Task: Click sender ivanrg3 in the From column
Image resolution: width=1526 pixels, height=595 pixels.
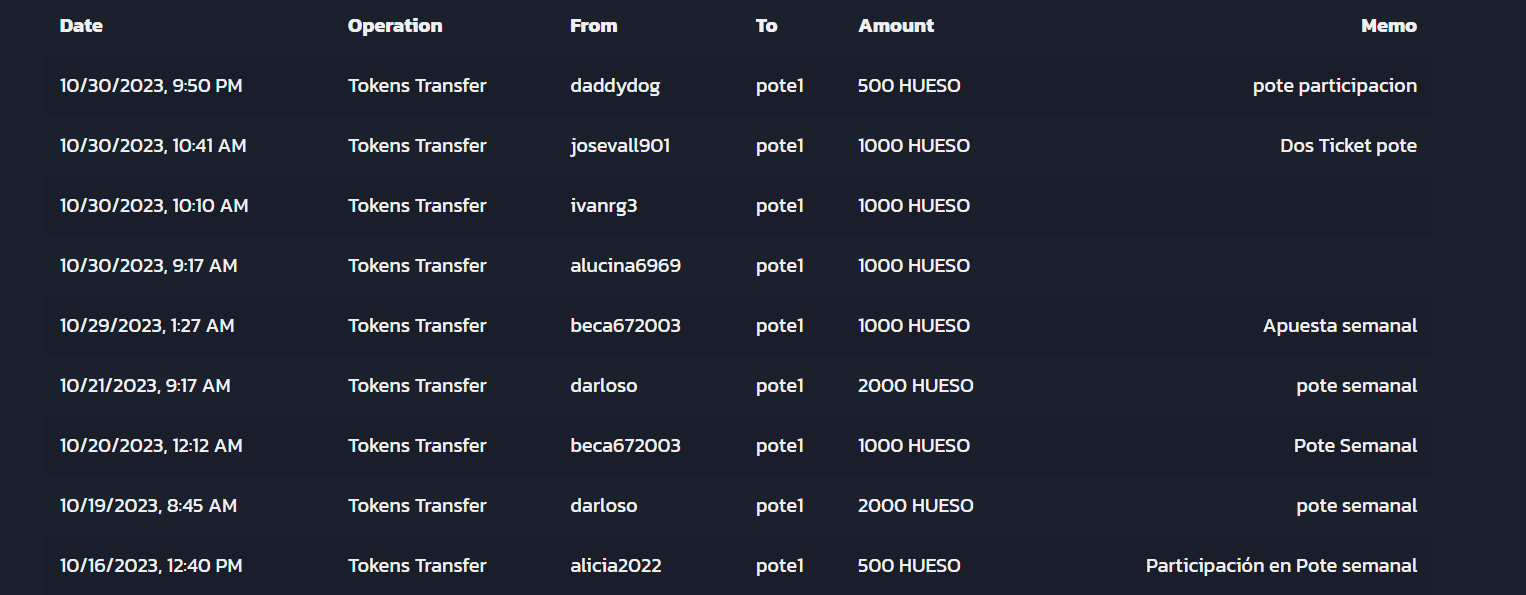Action: click(x=604, y=206)
